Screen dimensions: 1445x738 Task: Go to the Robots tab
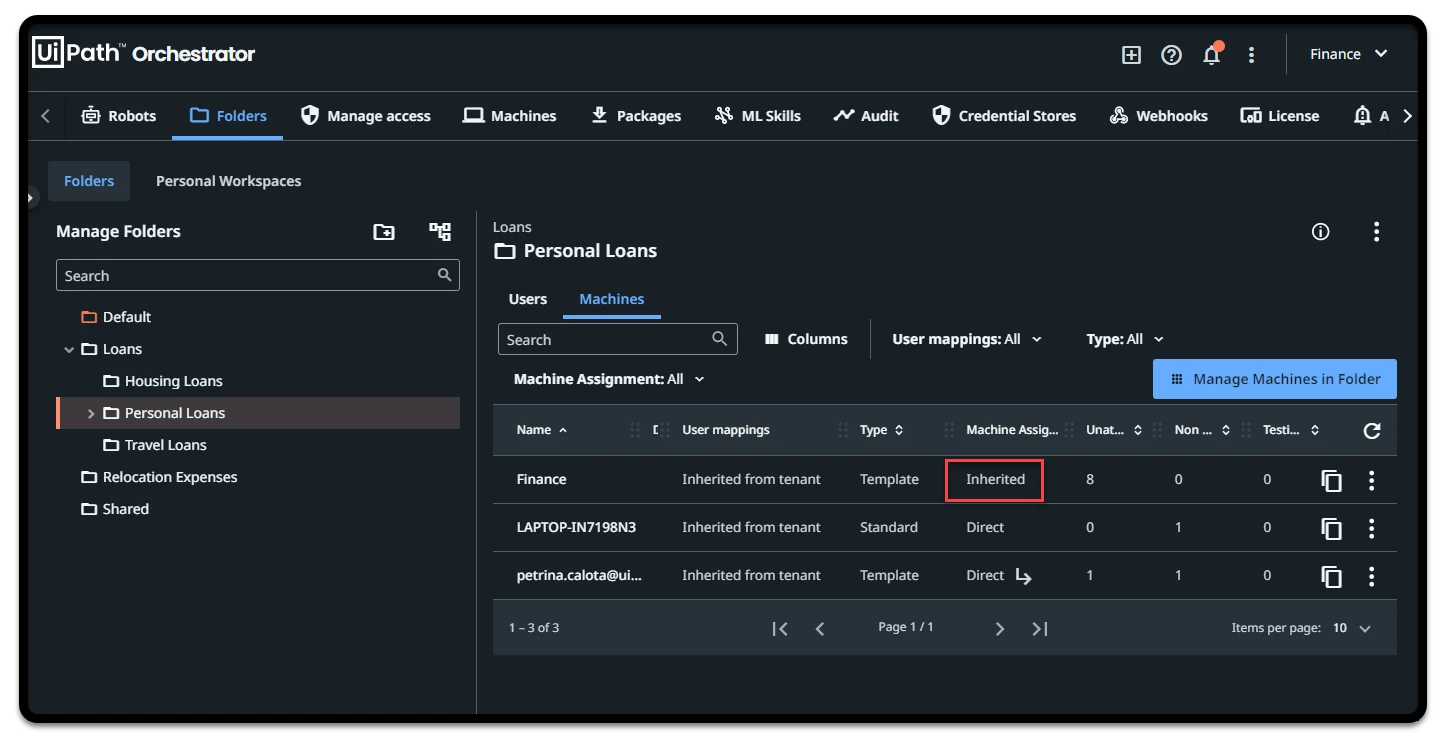(119, 116)
